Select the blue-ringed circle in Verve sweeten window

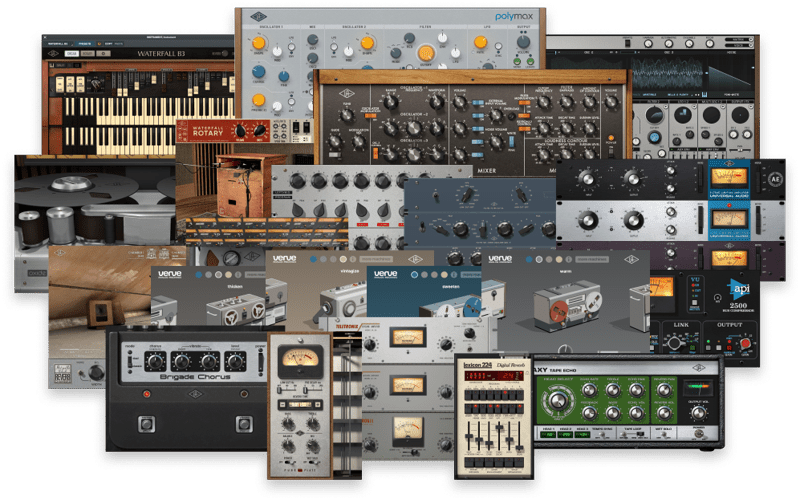[x=414, y=275]
